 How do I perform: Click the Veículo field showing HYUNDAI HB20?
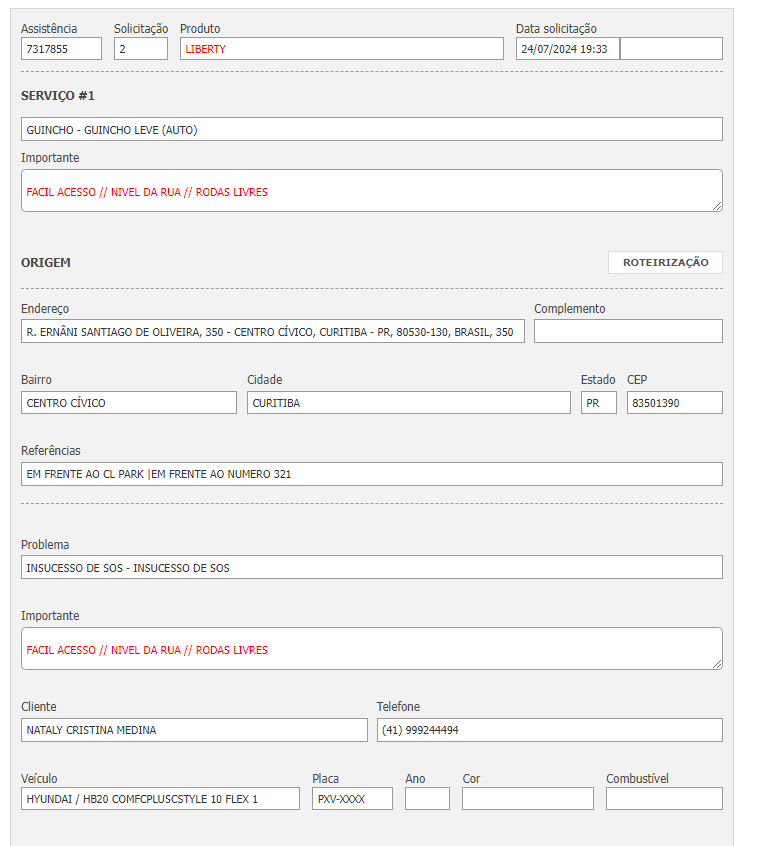click(x=160, y=799)
